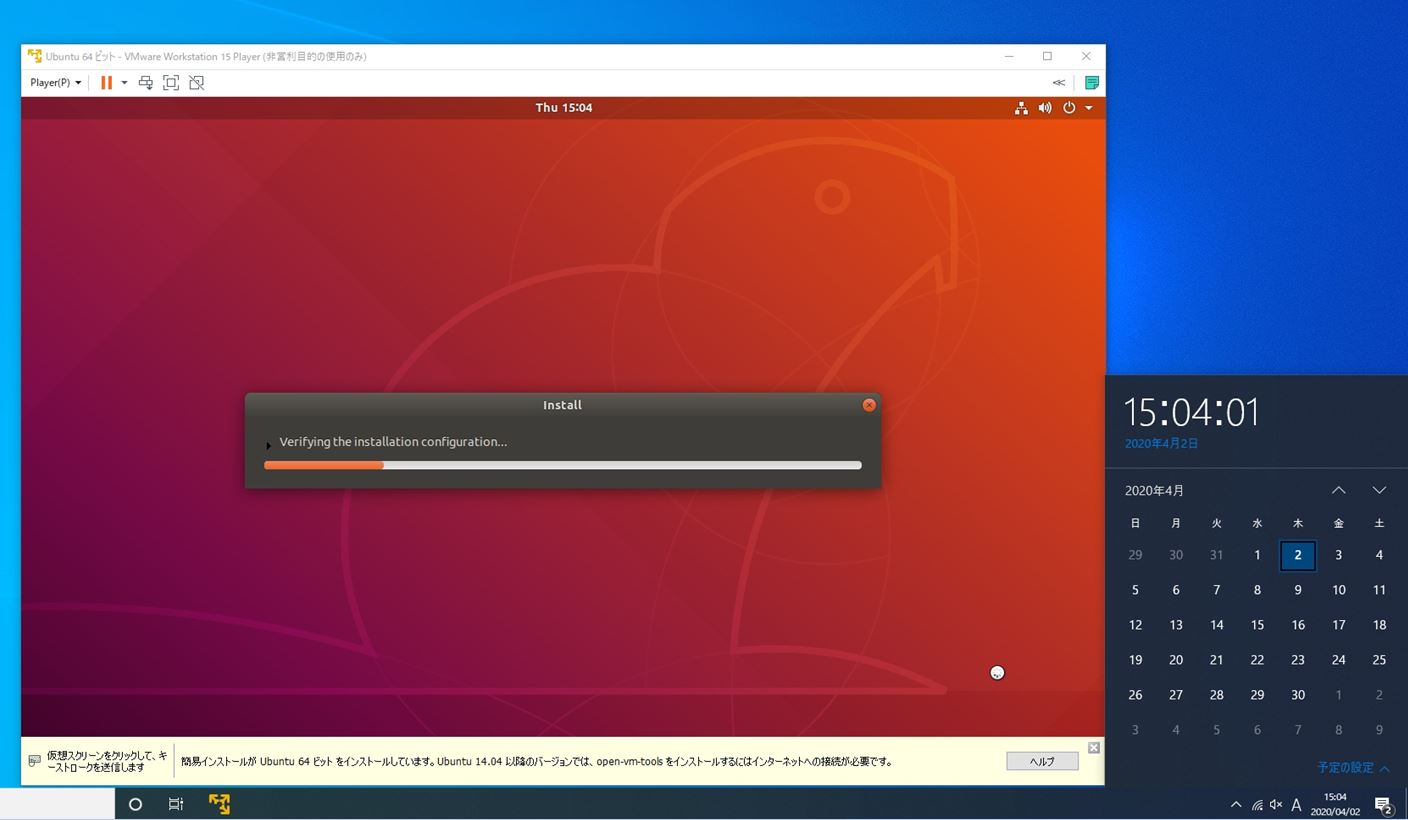Toggle Unity mode icon in VMware toolbar

tap(197, 83)
